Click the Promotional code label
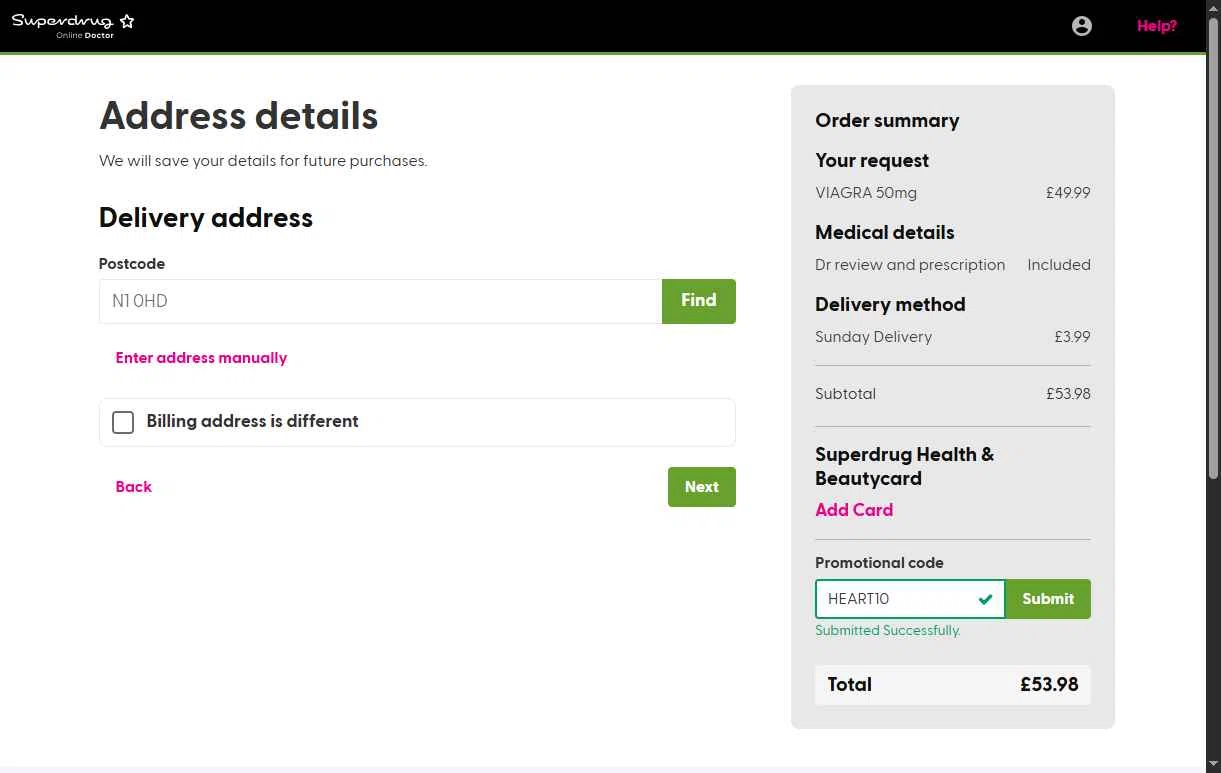The height and width of the screenshot is (773, 1221). [x=879, y=563]
